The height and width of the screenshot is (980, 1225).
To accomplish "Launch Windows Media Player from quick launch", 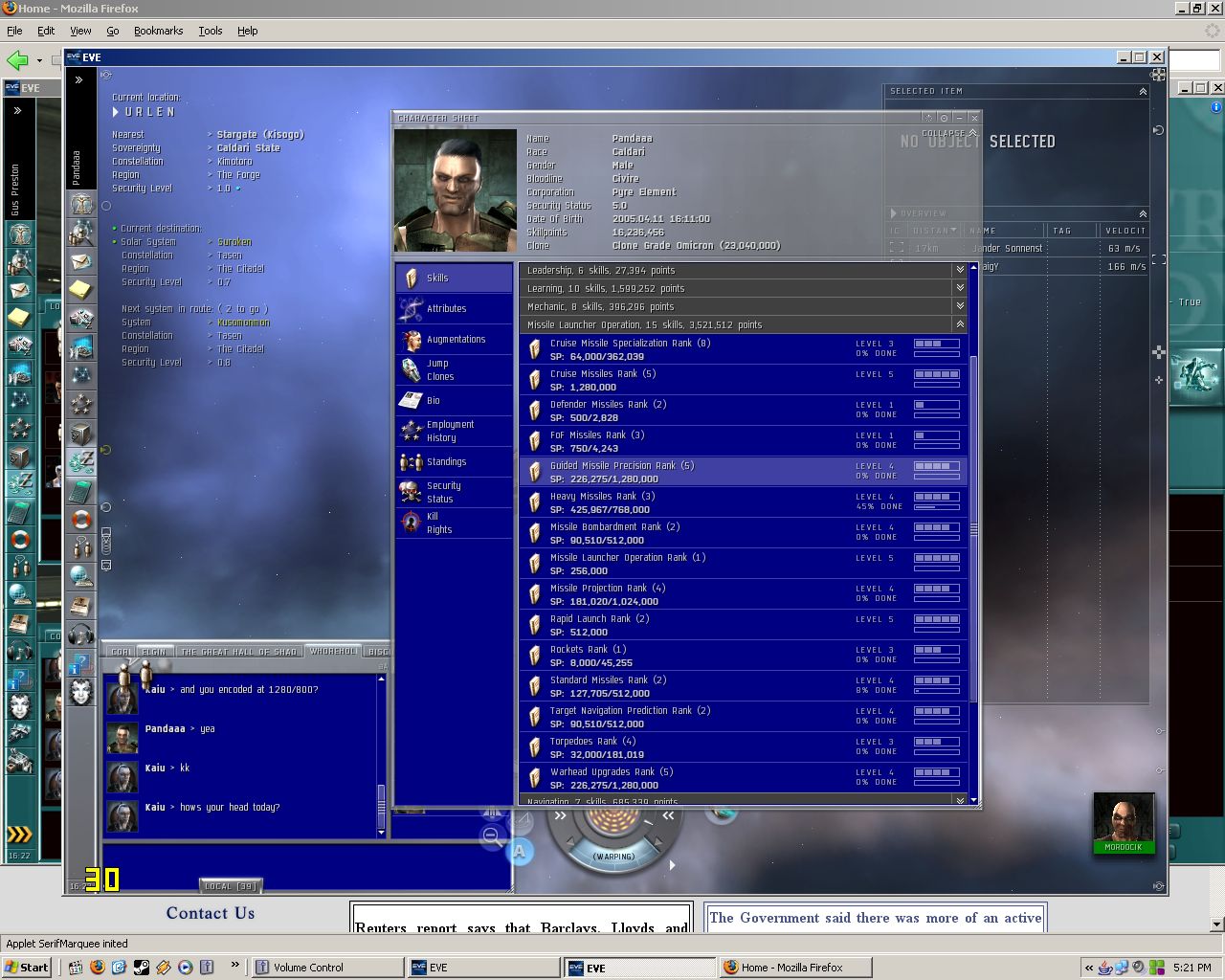I will point(185,967).
